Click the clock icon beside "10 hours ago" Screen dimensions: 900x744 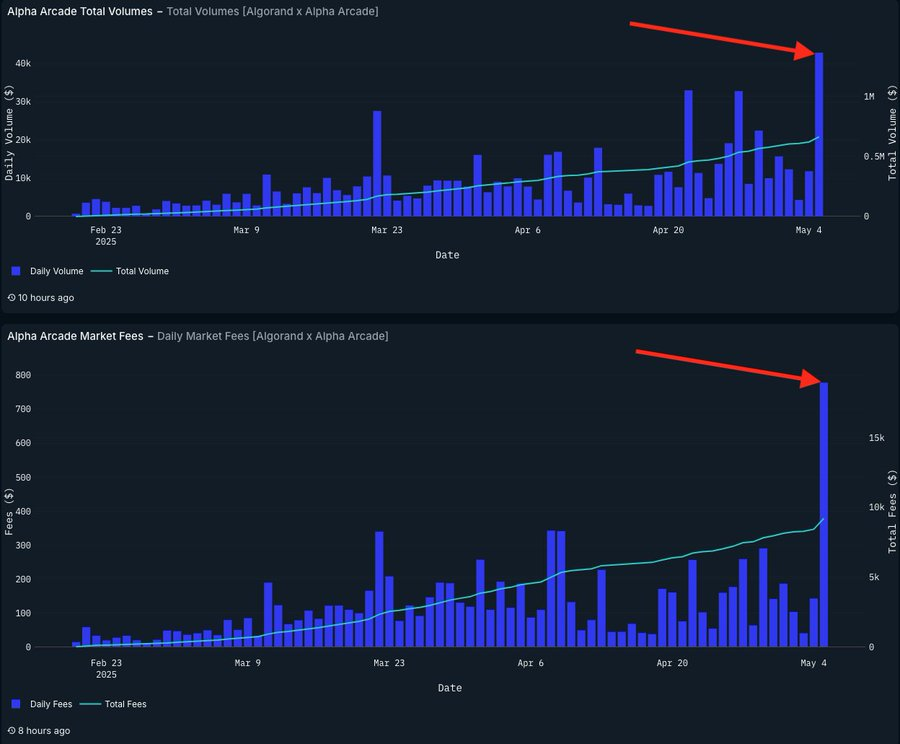(x=11, y=297)
